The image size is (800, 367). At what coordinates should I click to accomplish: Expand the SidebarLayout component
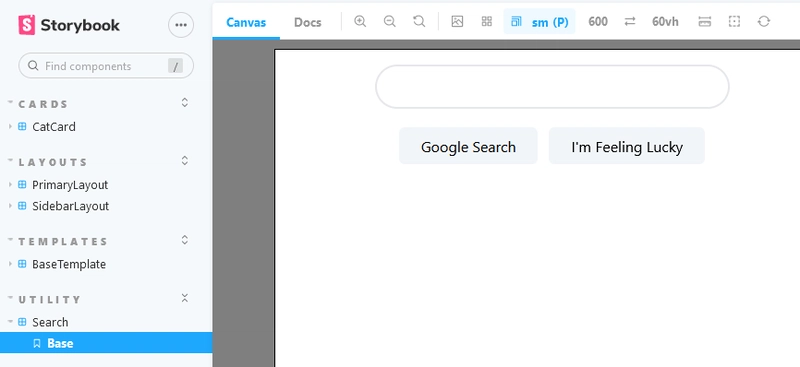point(70,206)
